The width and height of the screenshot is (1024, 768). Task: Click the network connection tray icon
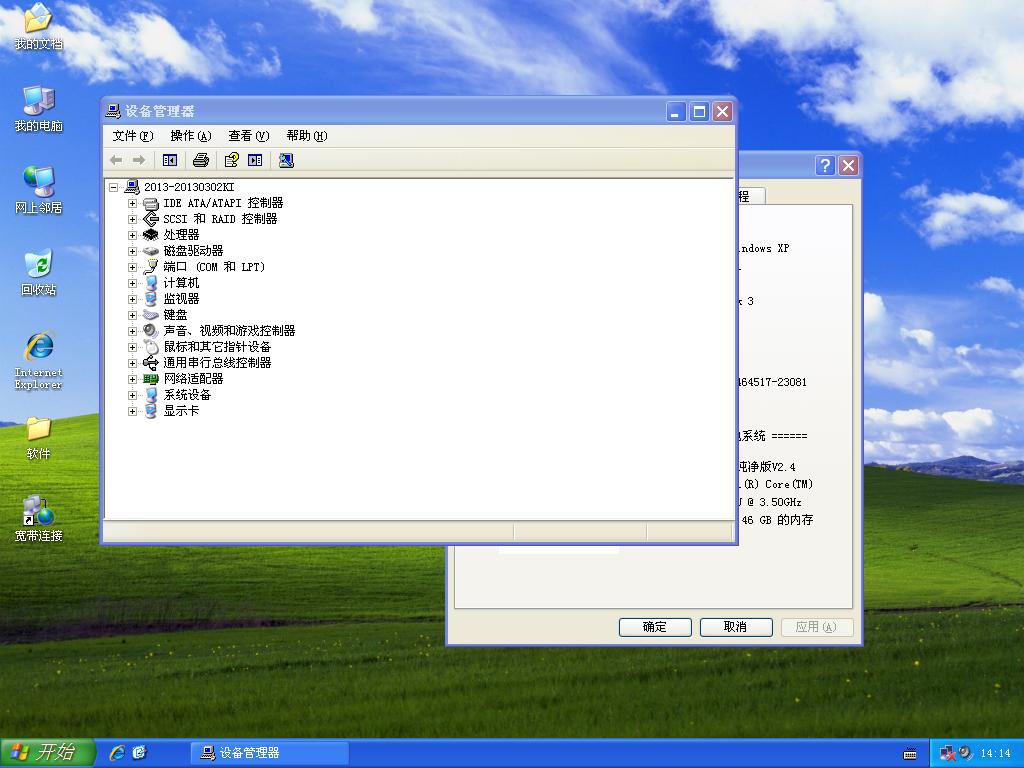pyautogui.click(x=948, y=754)
